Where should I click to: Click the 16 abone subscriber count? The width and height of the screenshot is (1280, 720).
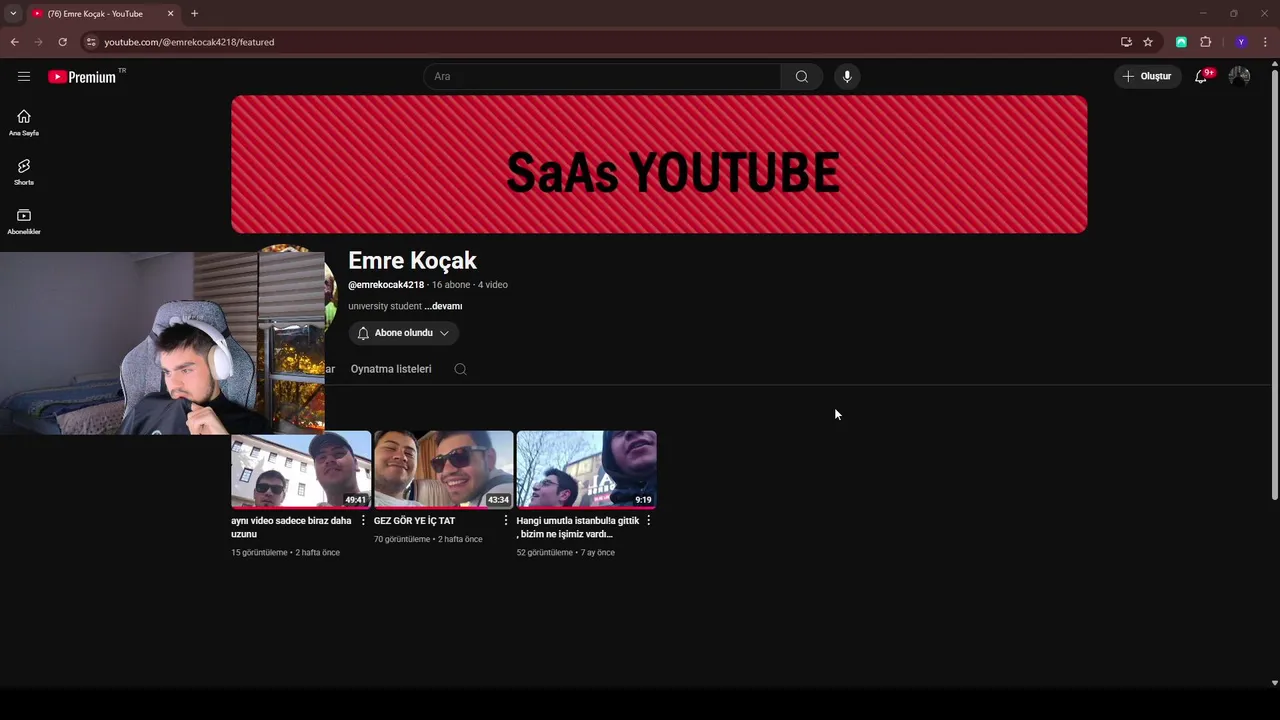coord(451,285)
